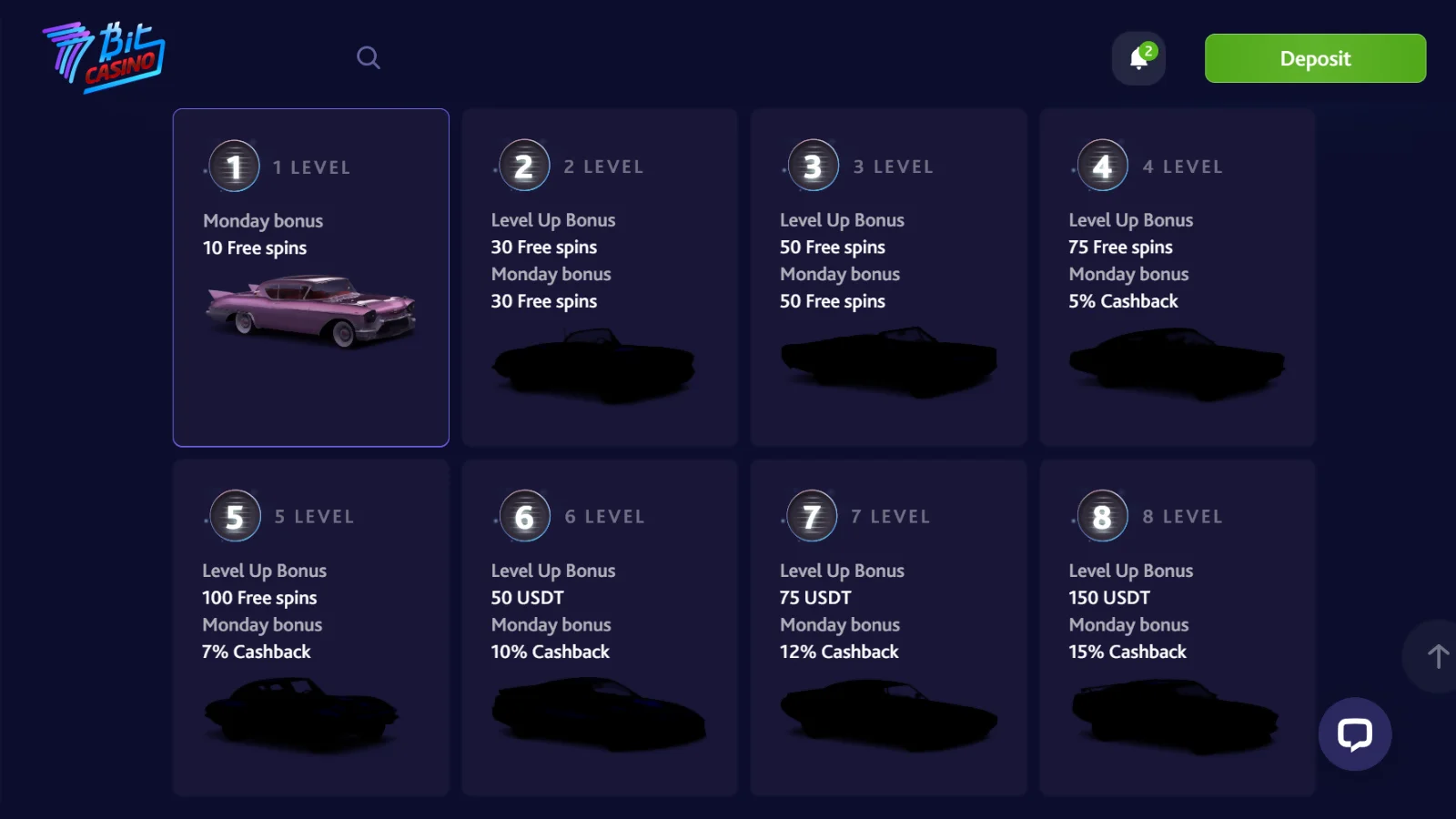Click the level 8 number badge
Image resolution: width=1456 pixels, height=819 pixels.
(1102, 516)
